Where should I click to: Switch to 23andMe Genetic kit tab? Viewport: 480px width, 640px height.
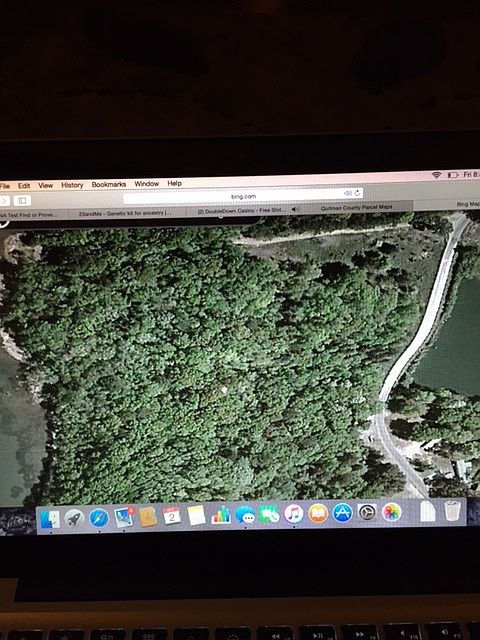(x=127, y=213)
